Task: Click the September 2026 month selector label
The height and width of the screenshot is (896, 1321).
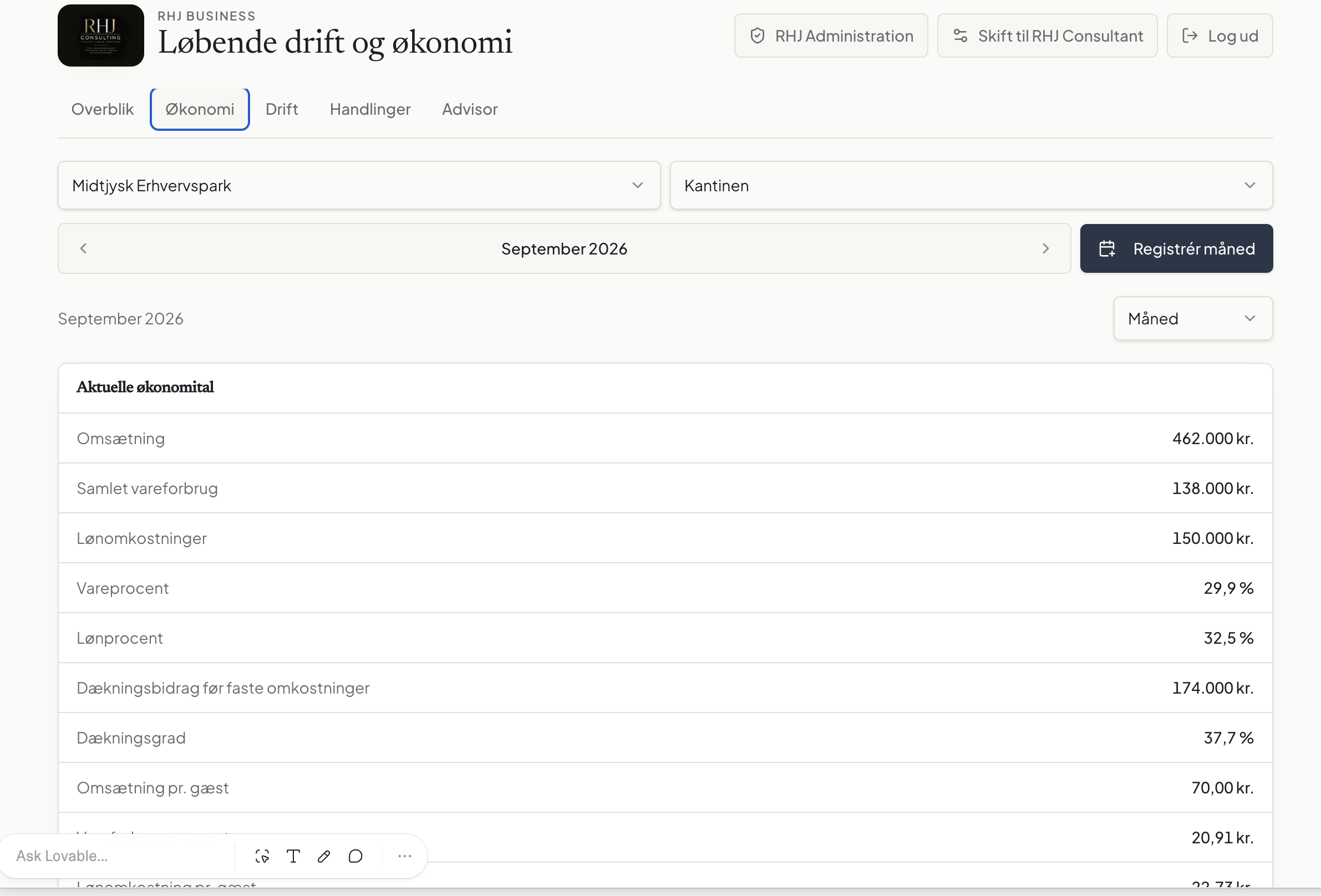Action: (x=564, y=248)
